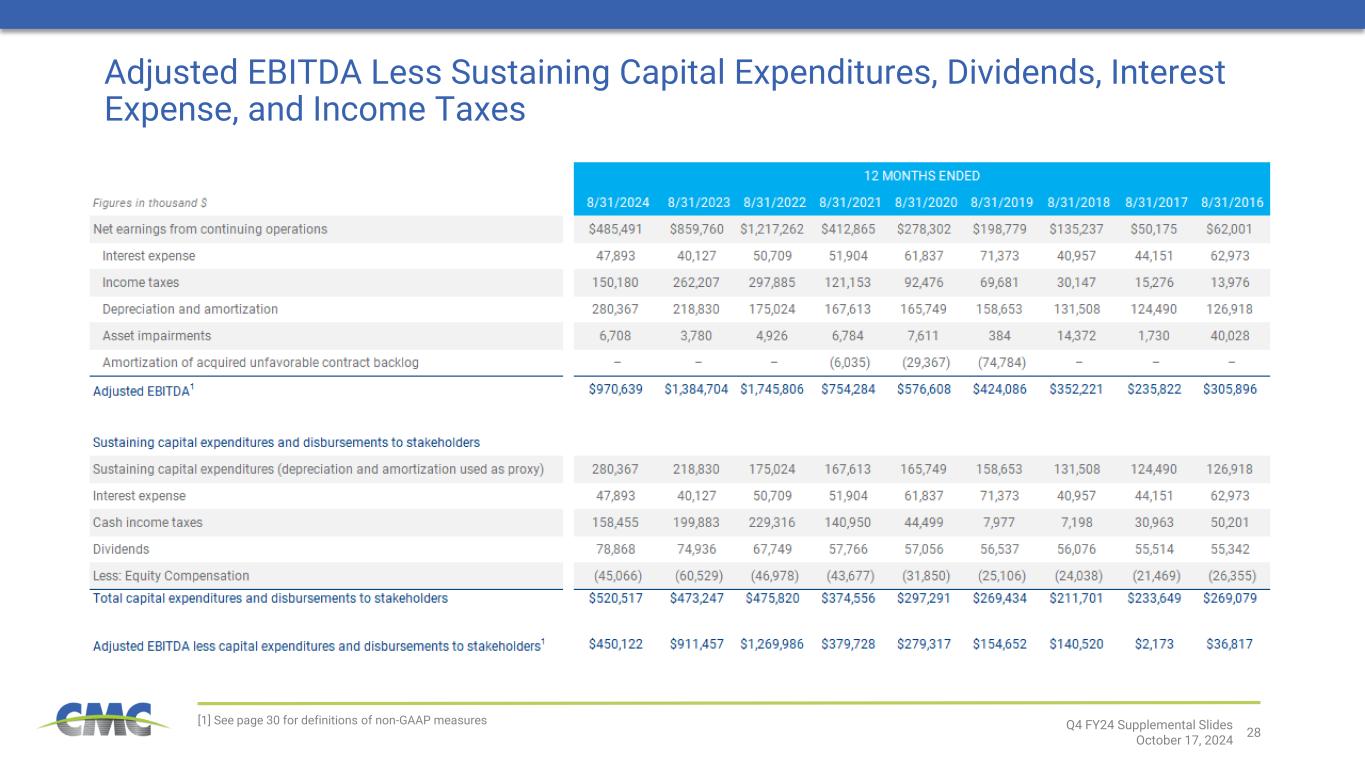
Task: Click the Asset impairments row label
Action: click(156, 336)
